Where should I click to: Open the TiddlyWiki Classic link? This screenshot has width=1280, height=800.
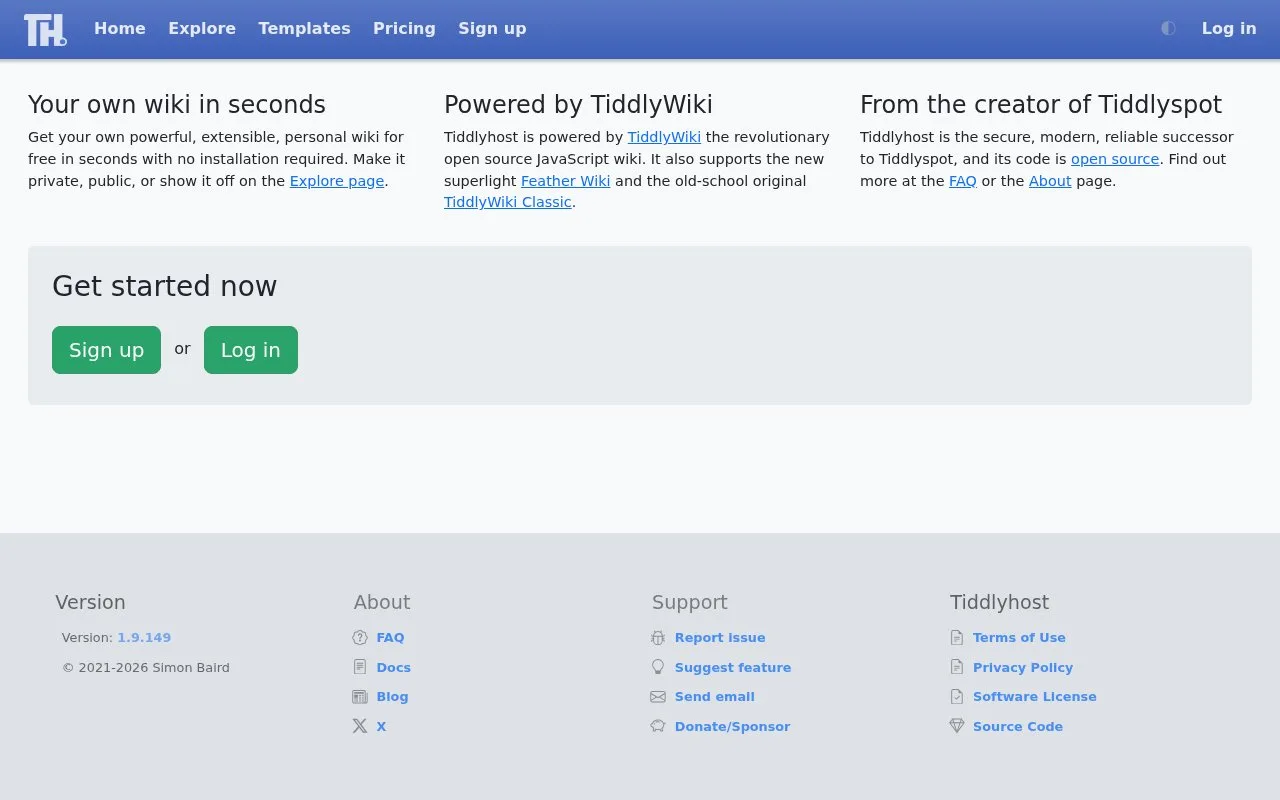click(x=508, y=202)
